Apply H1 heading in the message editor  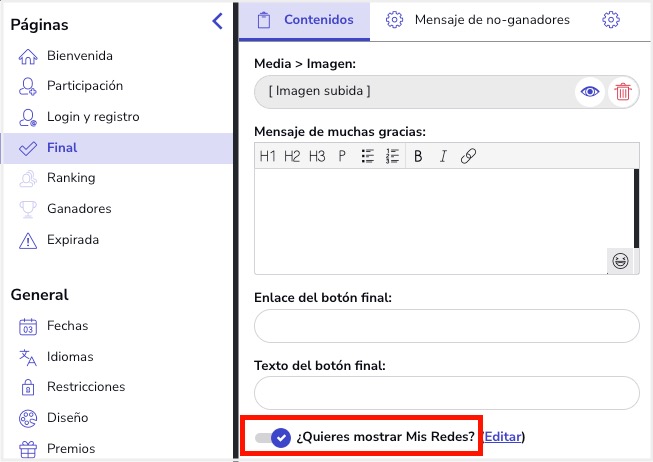click(267, 156)
